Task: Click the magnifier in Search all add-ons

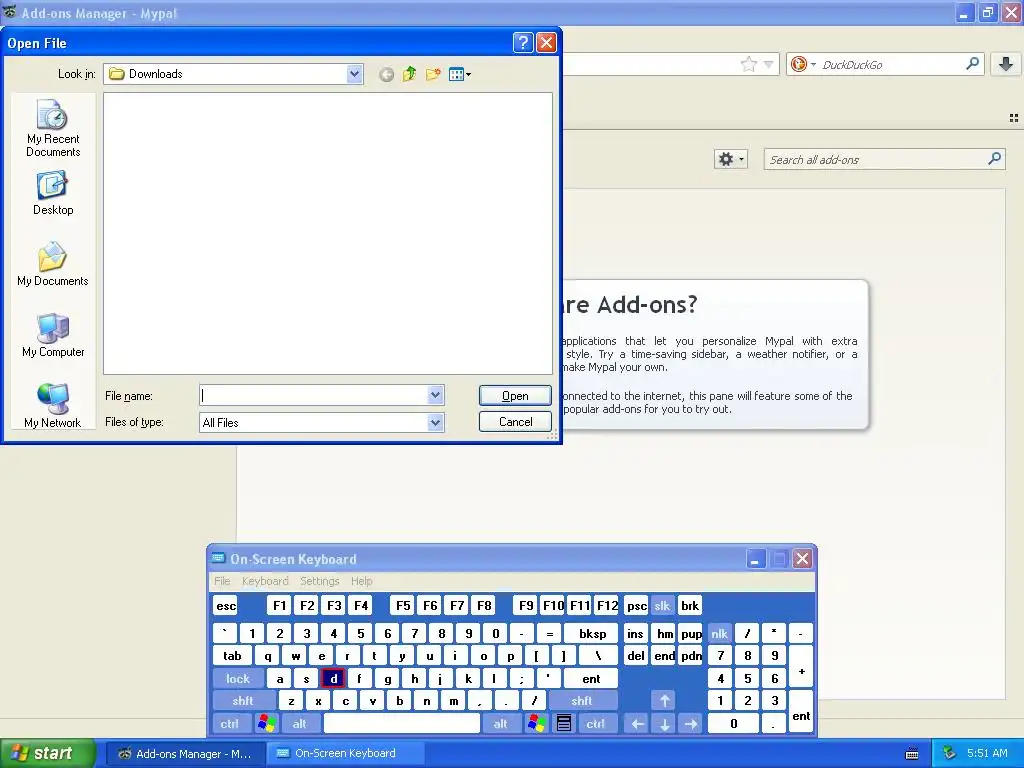Action: click(995, 159)
